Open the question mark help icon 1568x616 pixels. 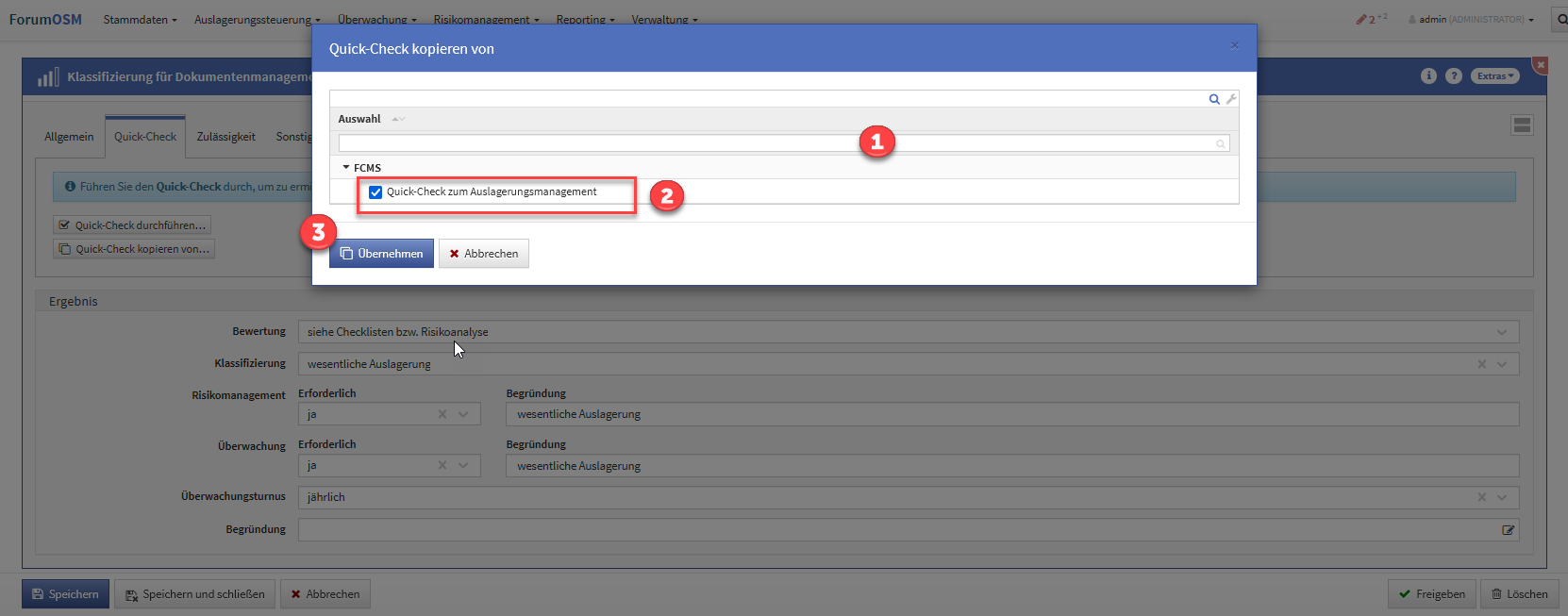(x=1454, y=76)
